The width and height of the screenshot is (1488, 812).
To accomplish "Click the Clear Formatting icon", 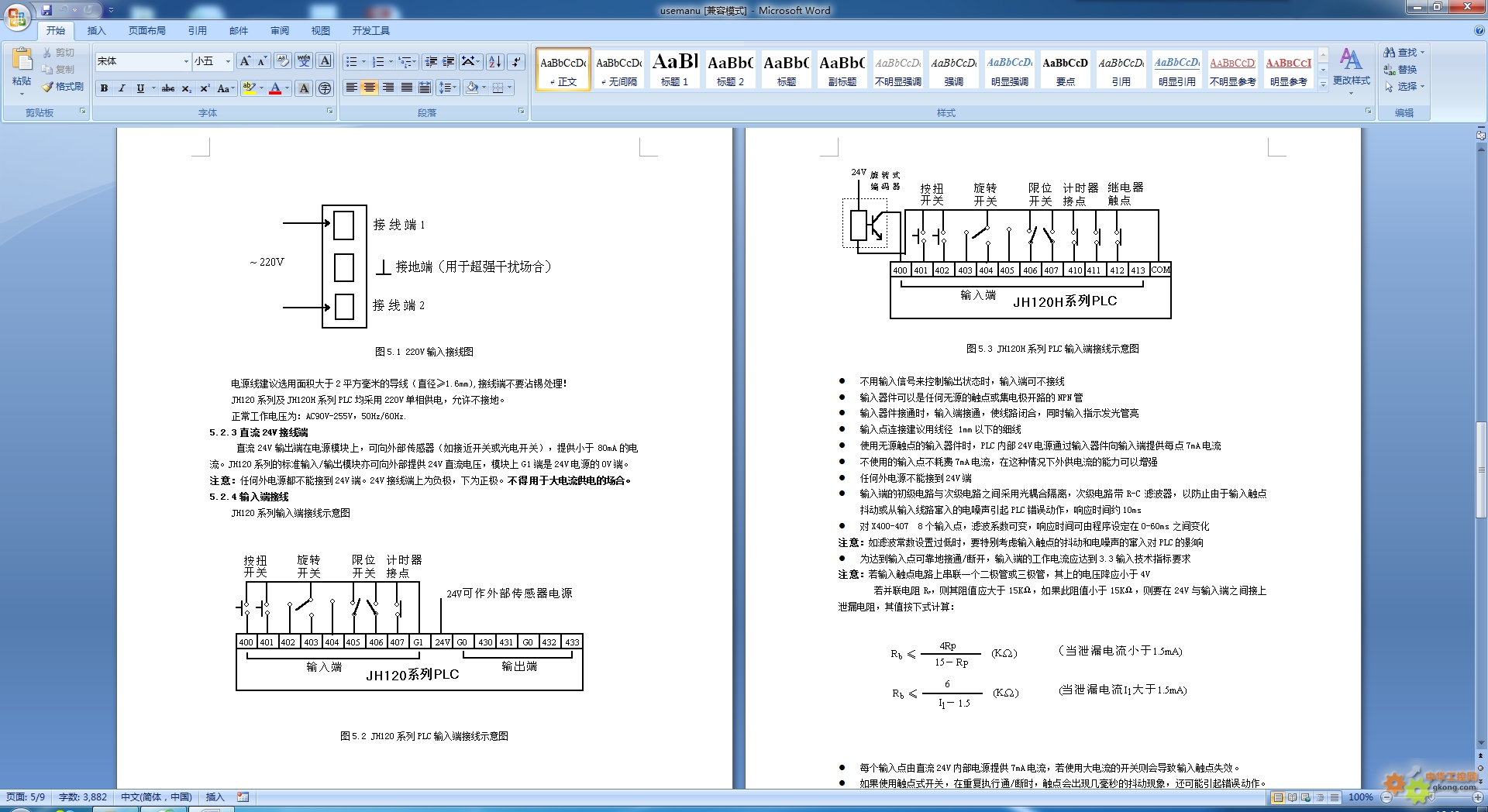I will click(x=283, y=61).
